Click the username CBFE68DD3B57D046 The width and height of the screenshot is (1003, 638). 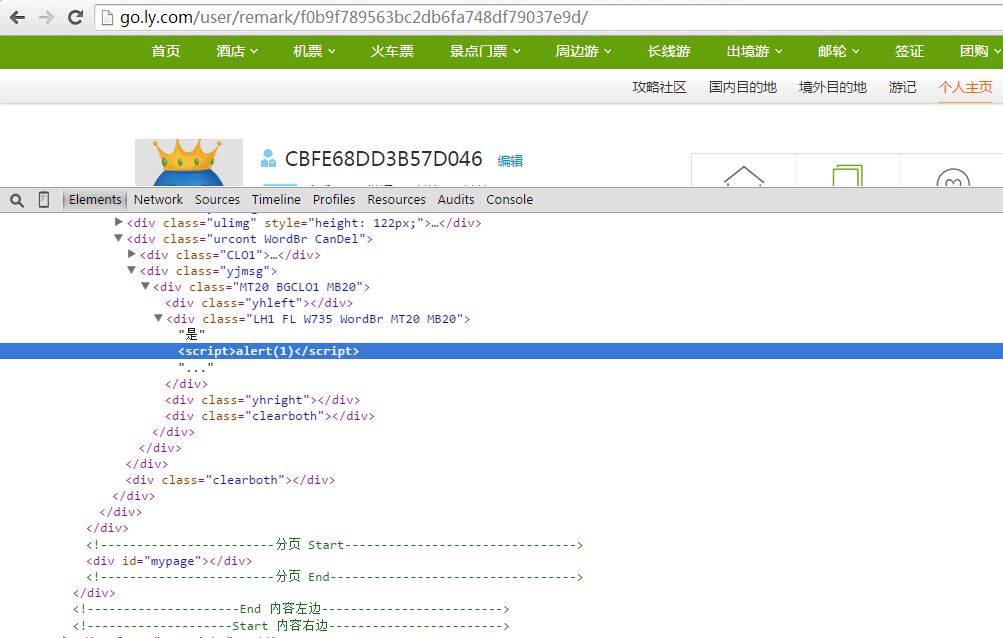coord(383,159)
